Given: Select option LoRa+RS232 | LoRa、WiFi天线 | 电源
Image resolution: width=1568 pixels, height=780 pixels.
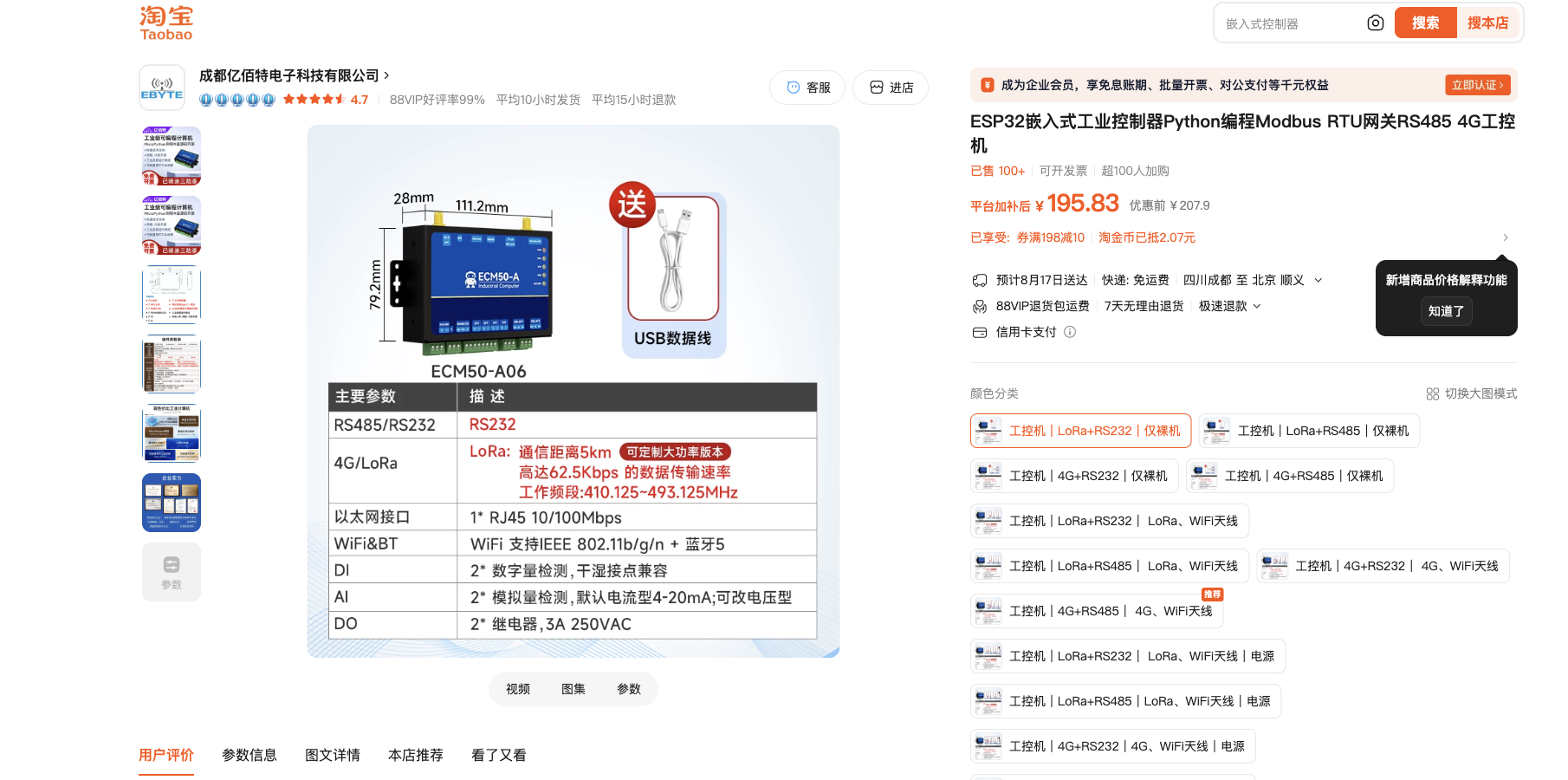Looking at the screenshot, I should tap(1128, 656).
